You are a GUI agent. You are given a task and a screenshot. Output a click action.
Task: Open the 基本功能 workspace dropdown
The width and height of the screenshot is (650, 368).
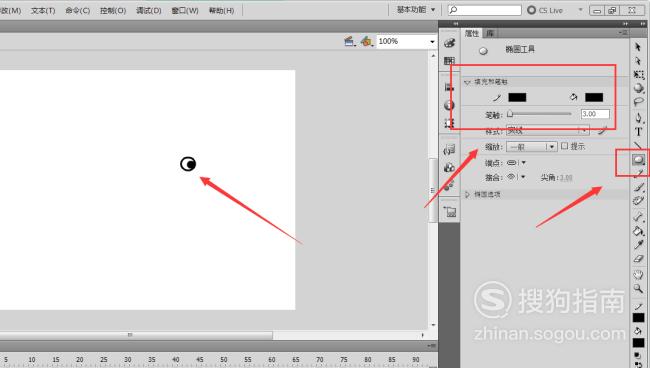point(416,10)
